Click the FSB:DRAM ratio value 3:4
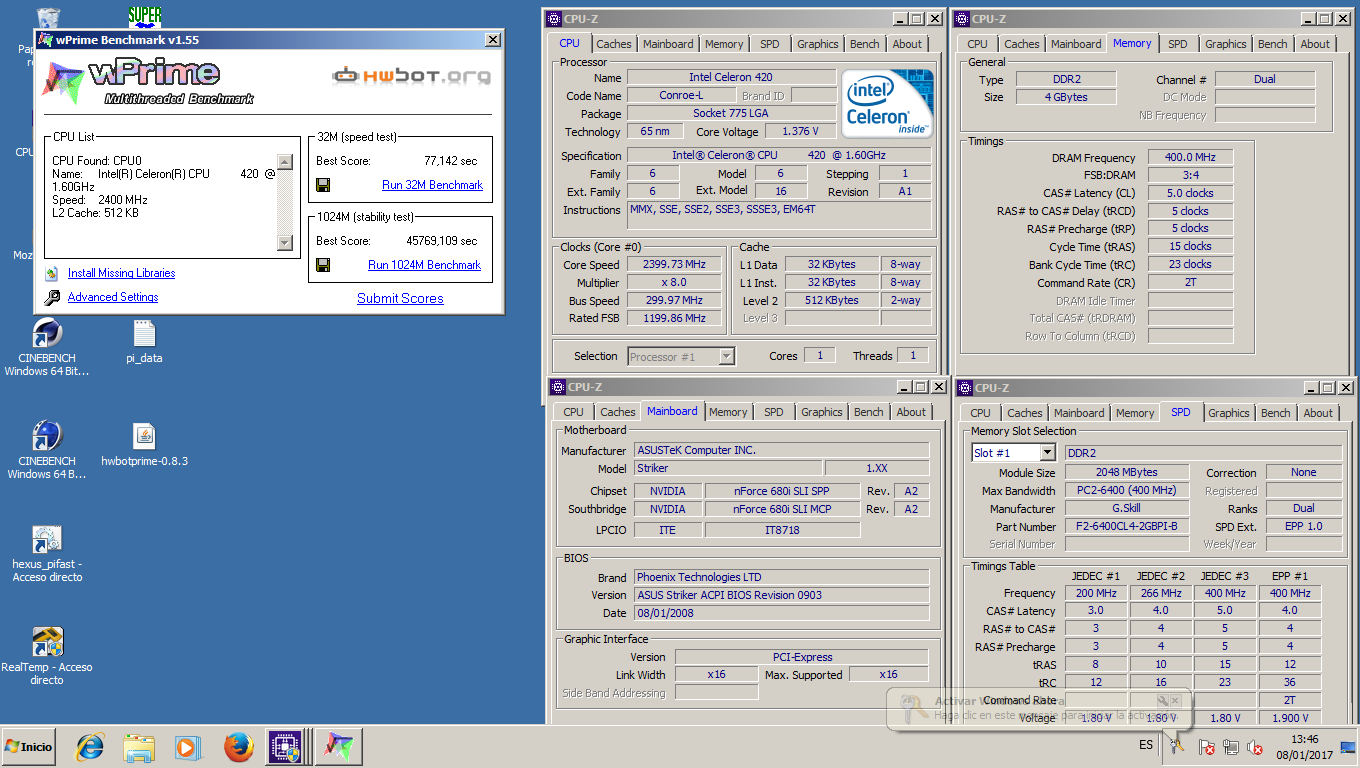The height and width of the screenshot is (768, 1360). (x=1190, y=175)
